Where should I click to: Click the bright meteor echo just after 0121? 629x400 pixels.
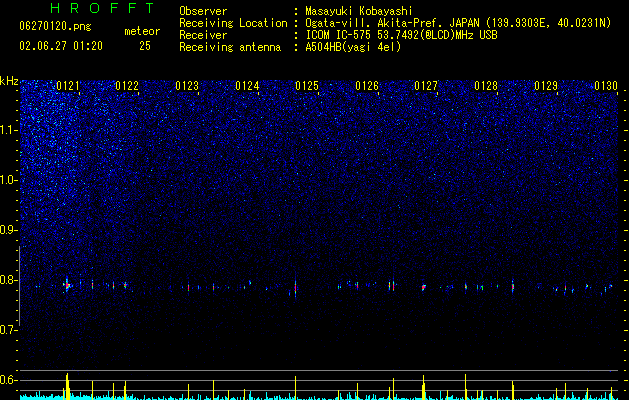[x=67, y=286]
